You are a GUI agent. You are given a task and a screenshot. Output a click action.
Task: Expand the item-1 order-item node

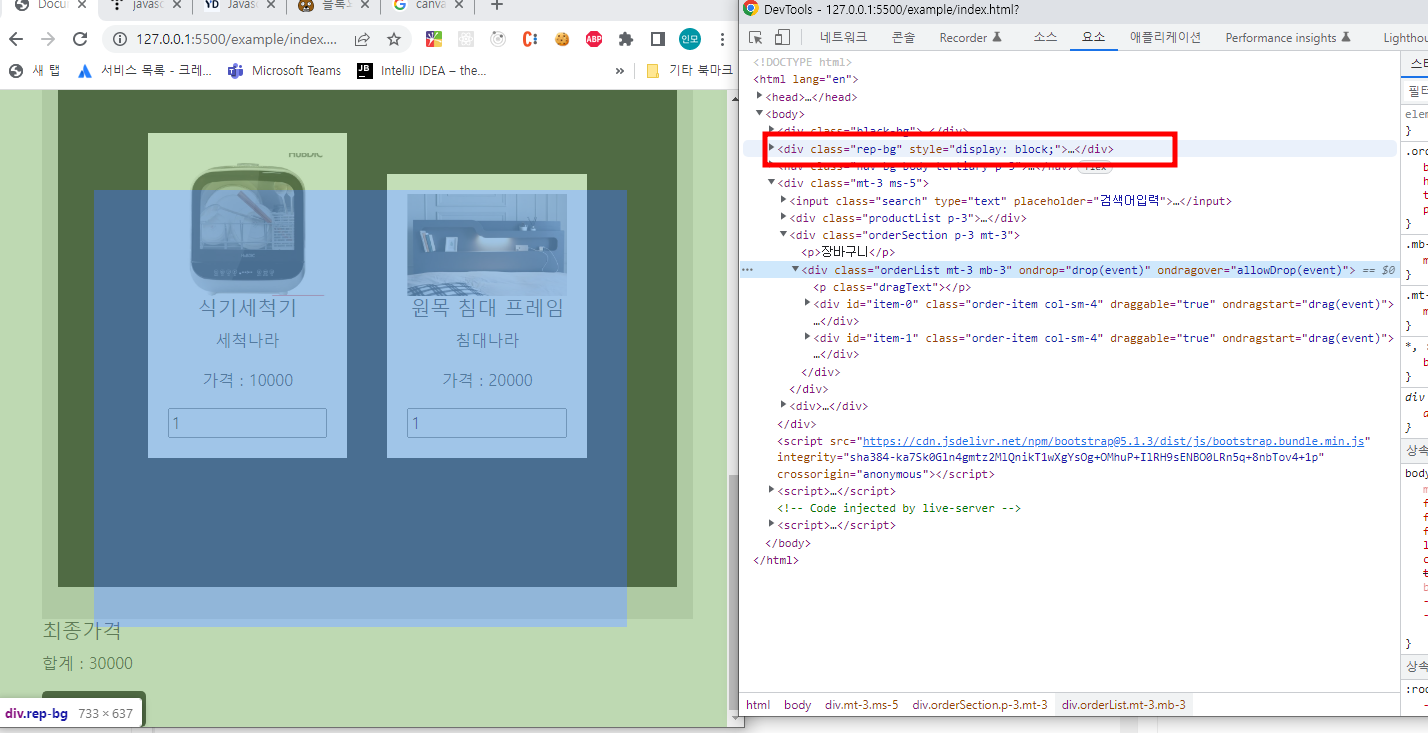[x=808, y=338]
